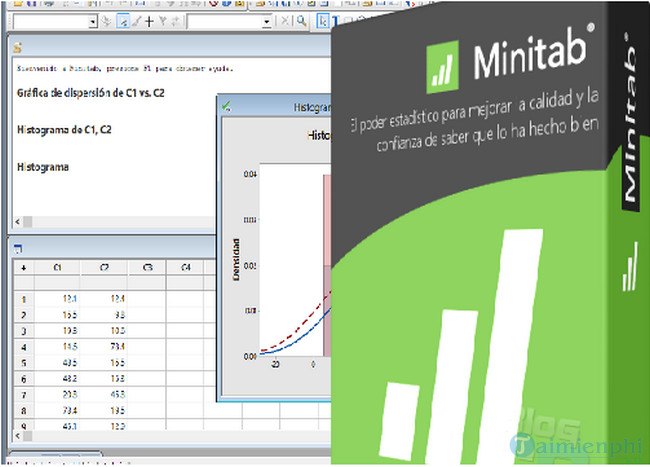This screenshot has width=650, height=467.
Task: Select worksheet row 4 header
Action: (24, 347)
